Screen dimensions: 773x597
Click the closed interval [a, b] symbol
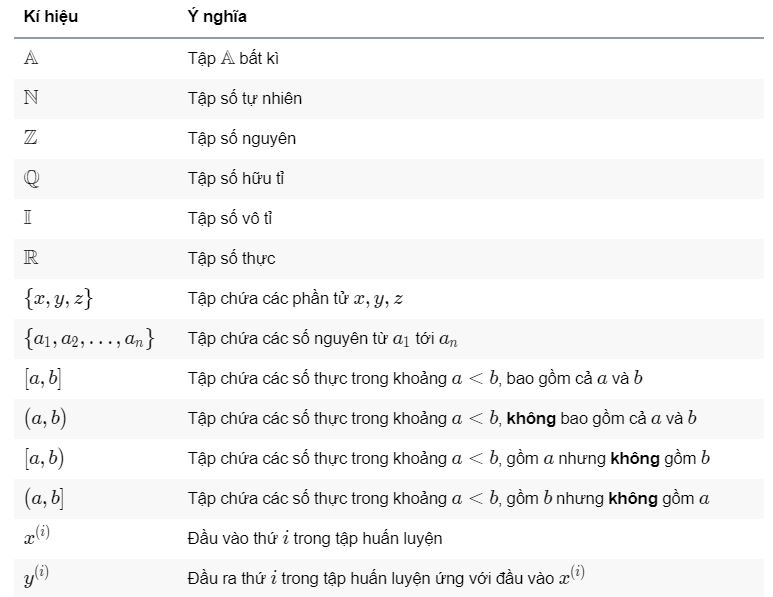coord(43,379)
